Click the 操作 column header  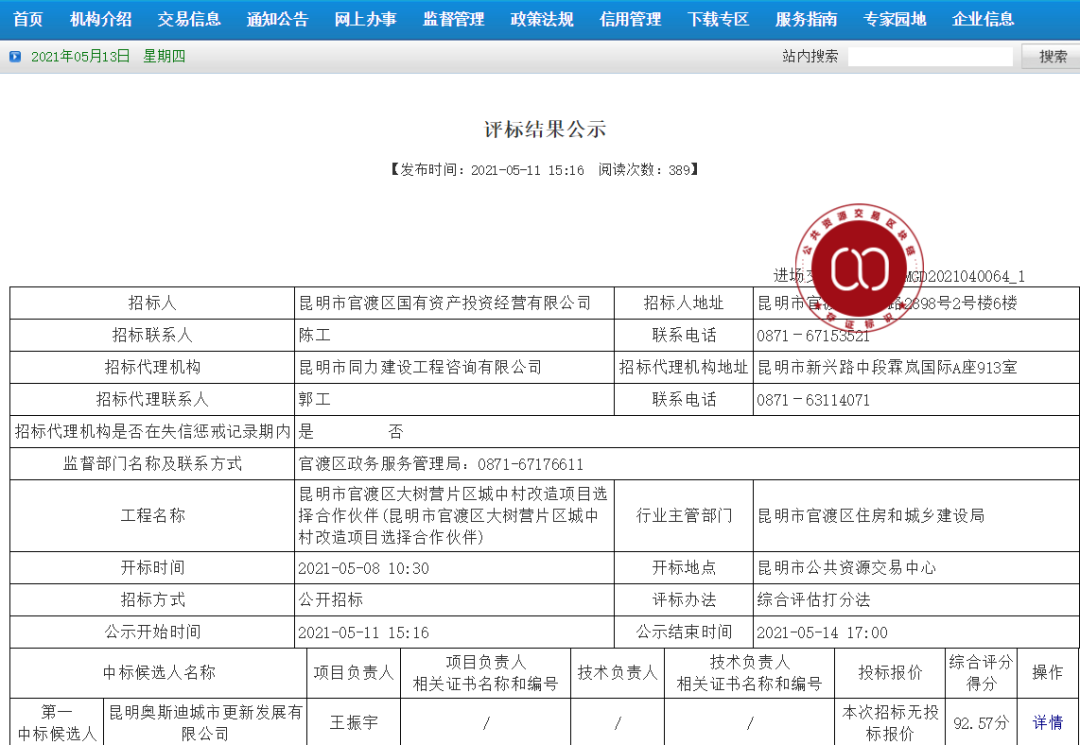point(1048,673)
